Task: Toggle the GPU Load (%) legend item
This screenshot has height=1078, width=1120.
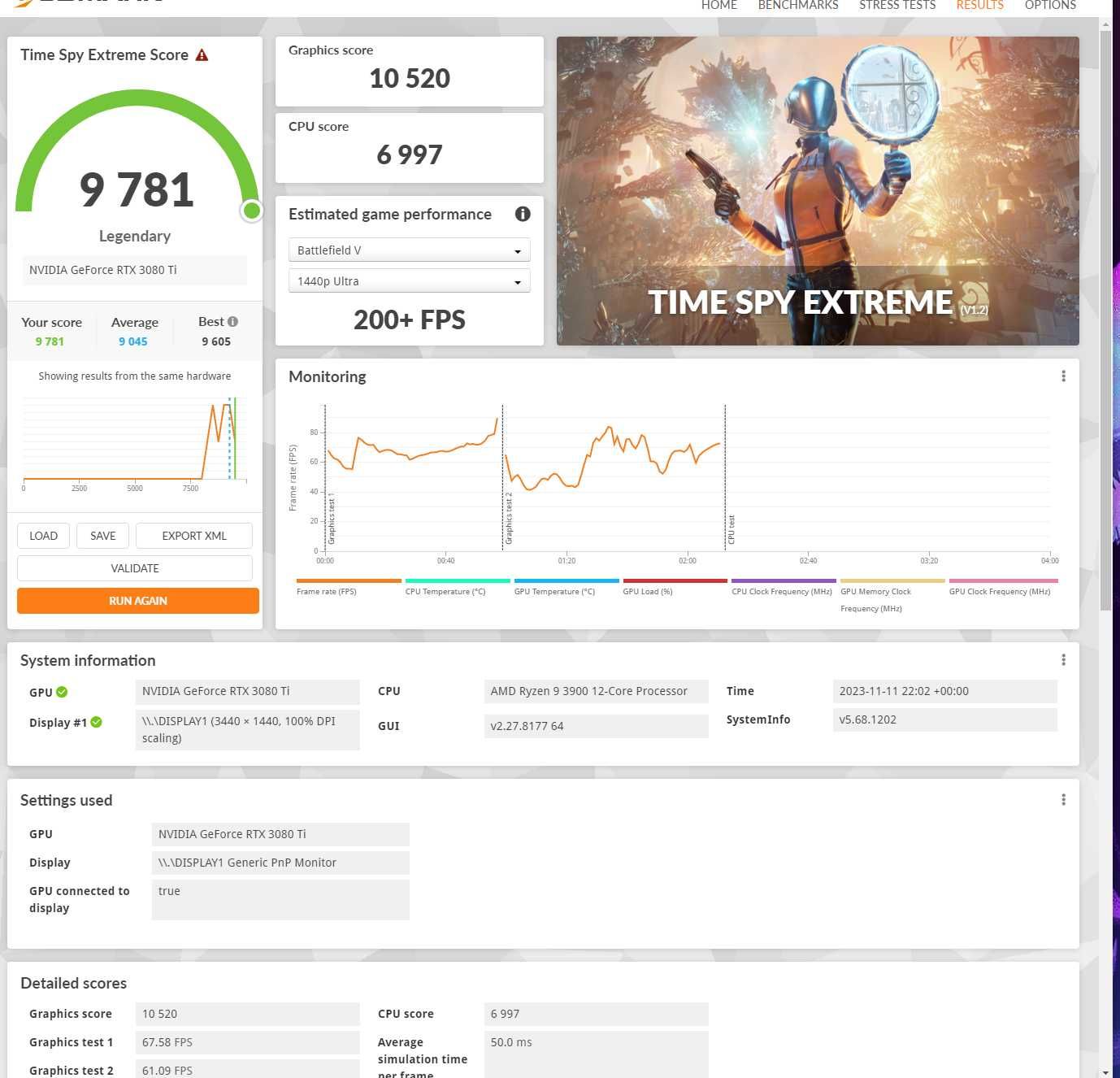Action: (x=675, y=588)
